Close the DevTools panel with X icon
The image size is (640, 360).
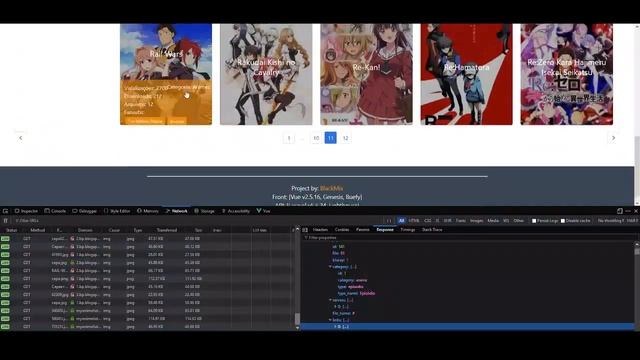pyautogui.click(x=636, y=211)
